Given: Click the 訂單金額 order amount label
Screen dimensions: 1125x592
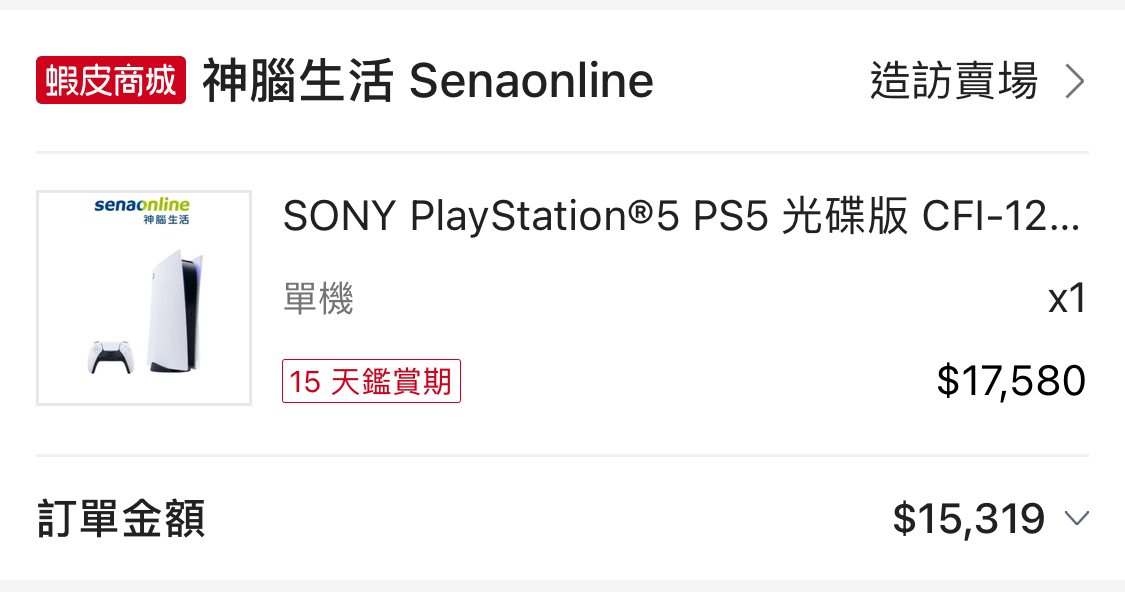Looking at the screenshot, I should (x=121, y=519).
